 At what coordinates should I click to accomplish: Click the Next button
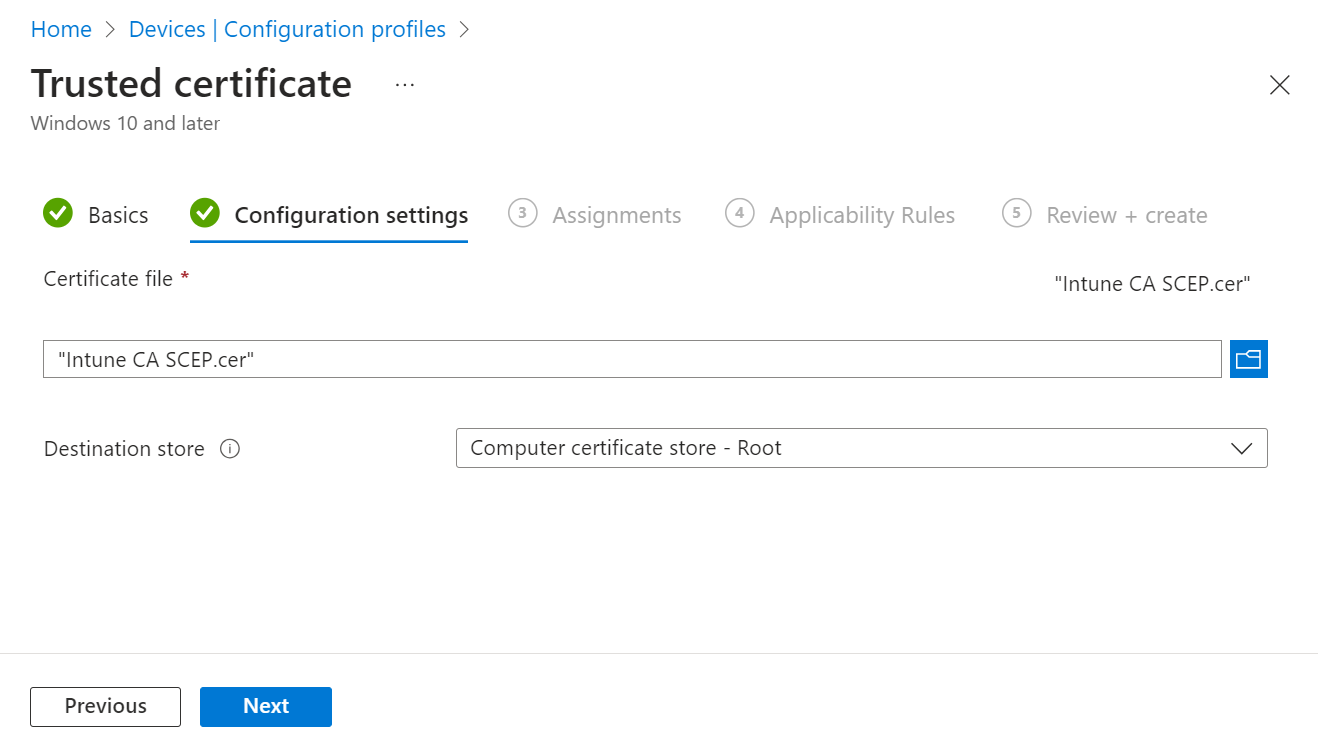pyautogui.click(x=265, y=706)
